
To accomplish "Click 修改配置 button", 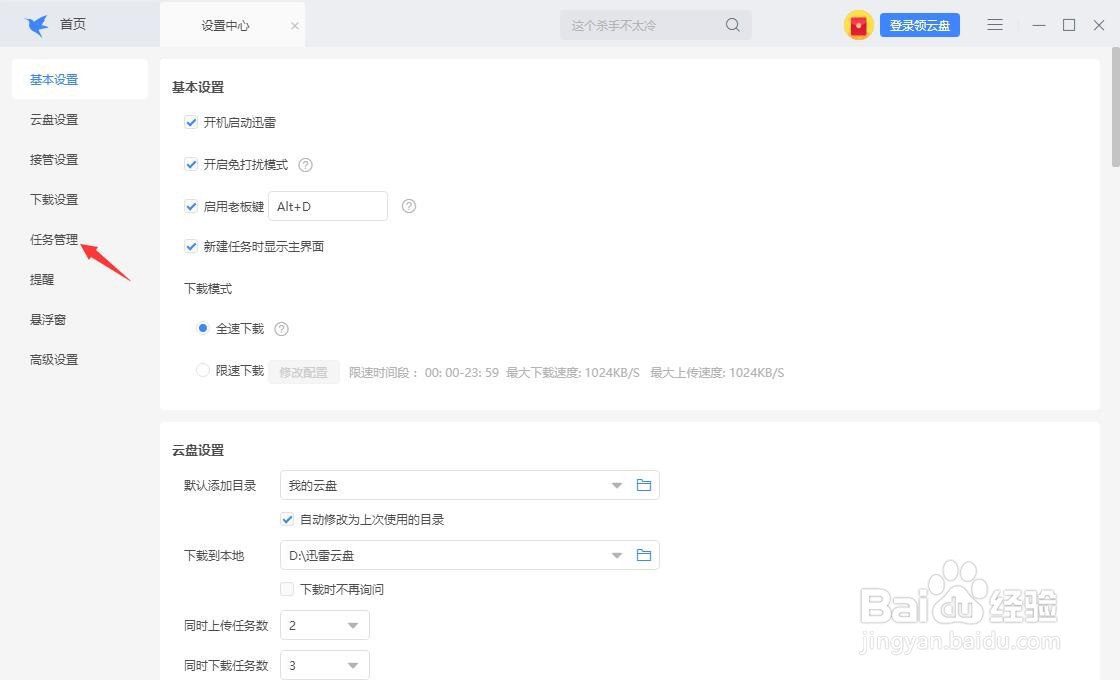I will tap(304, 372).
